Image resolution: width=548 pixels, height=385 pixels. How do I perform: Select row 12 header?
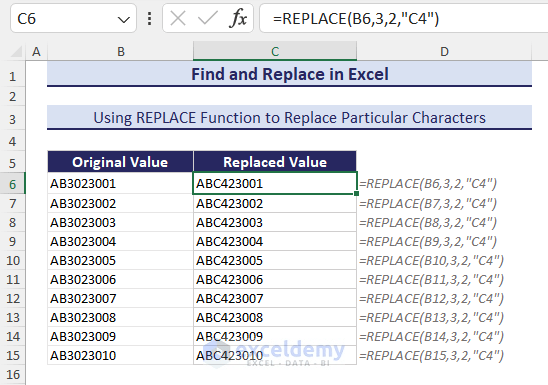click(x=13, y=298)
